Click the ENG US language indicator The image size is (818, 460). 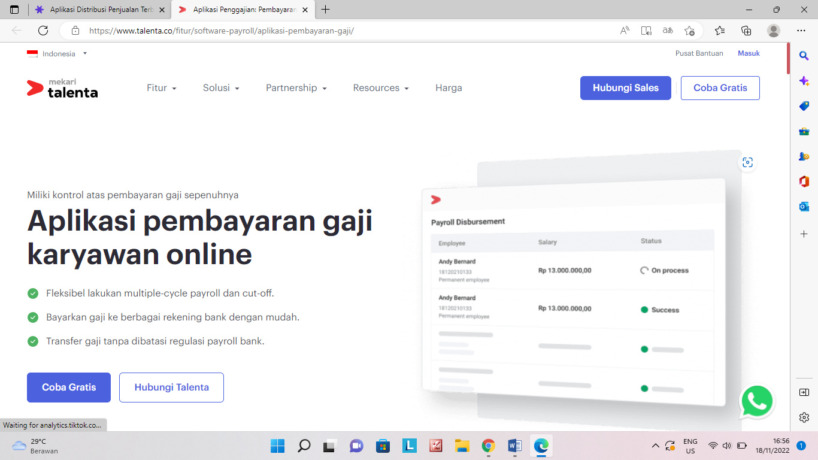coord(690,446)
